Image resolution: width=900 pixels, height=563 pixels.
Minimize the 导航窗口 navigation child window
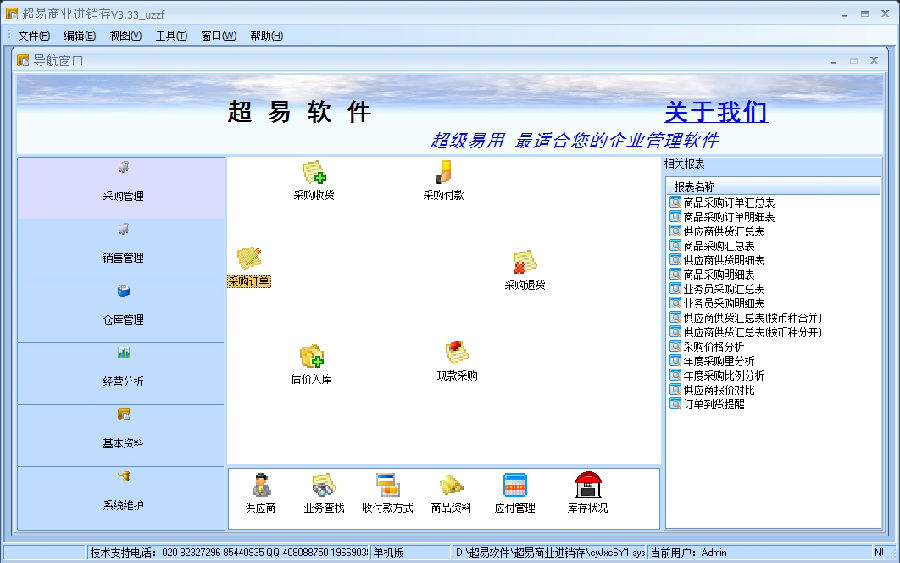pos(833,61)
